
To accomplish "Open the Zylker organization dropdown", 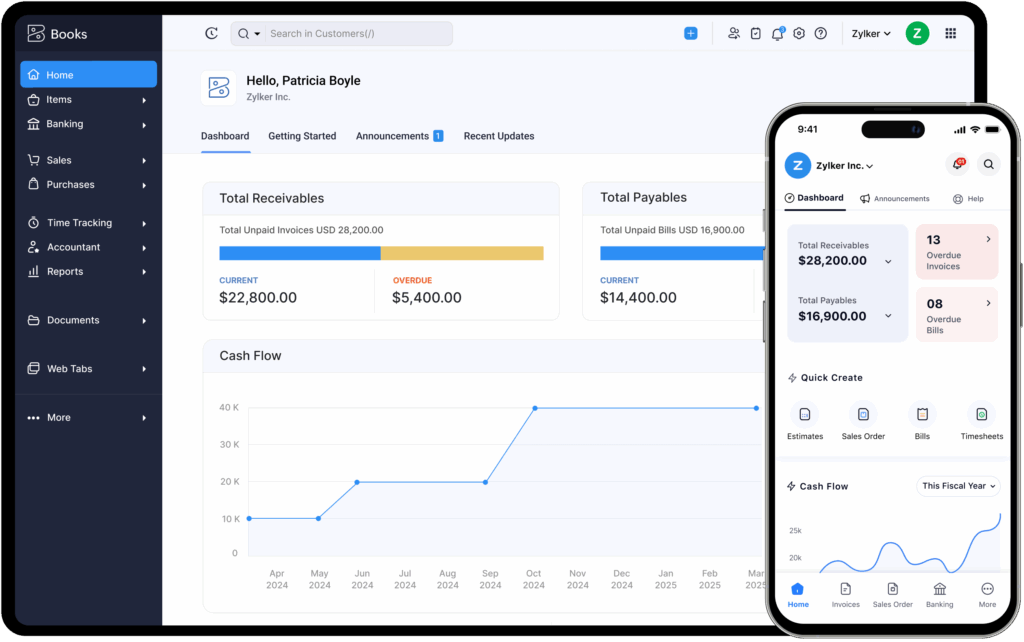I will click(871, 34).
